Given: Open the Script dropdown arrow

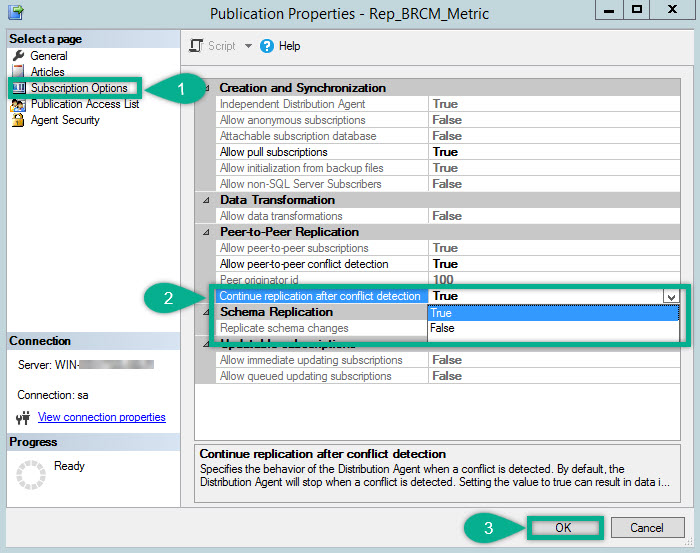Looking at the screenshot, I should coord(248,46).
